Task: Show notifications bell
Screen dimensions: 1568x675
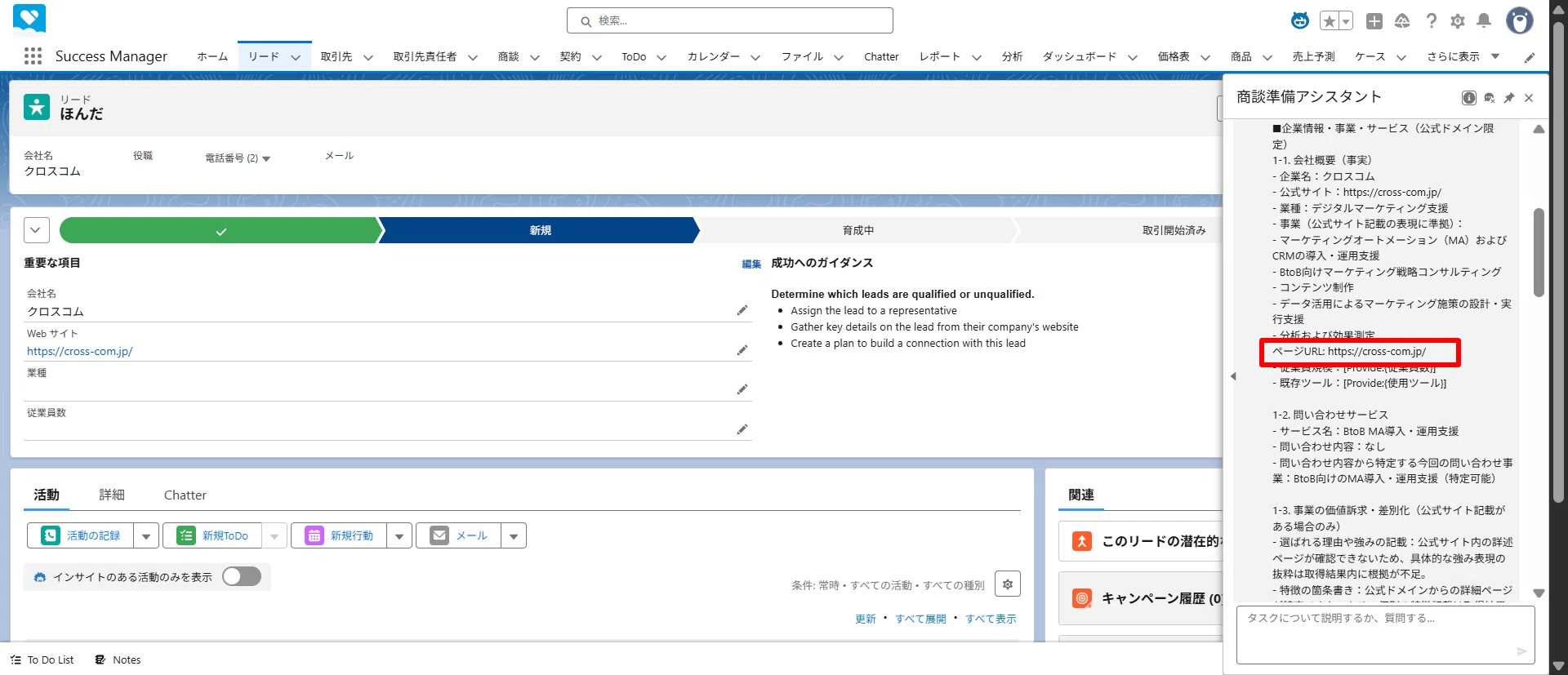Action: (x=1484, y=21)
